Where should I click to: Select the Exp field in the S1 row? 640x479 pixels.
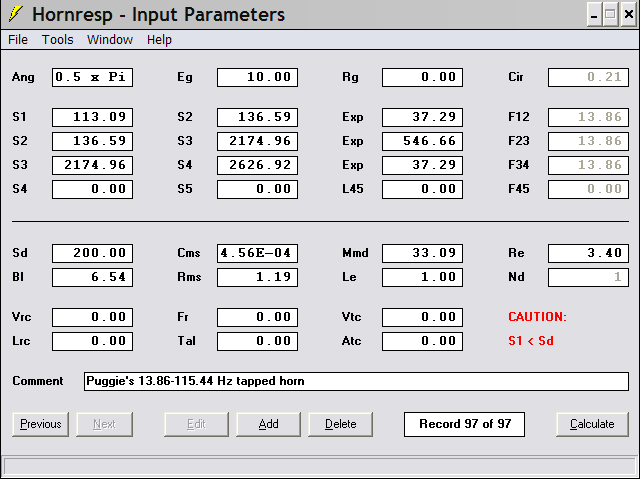pyautogui.click(x=422, y=118)
